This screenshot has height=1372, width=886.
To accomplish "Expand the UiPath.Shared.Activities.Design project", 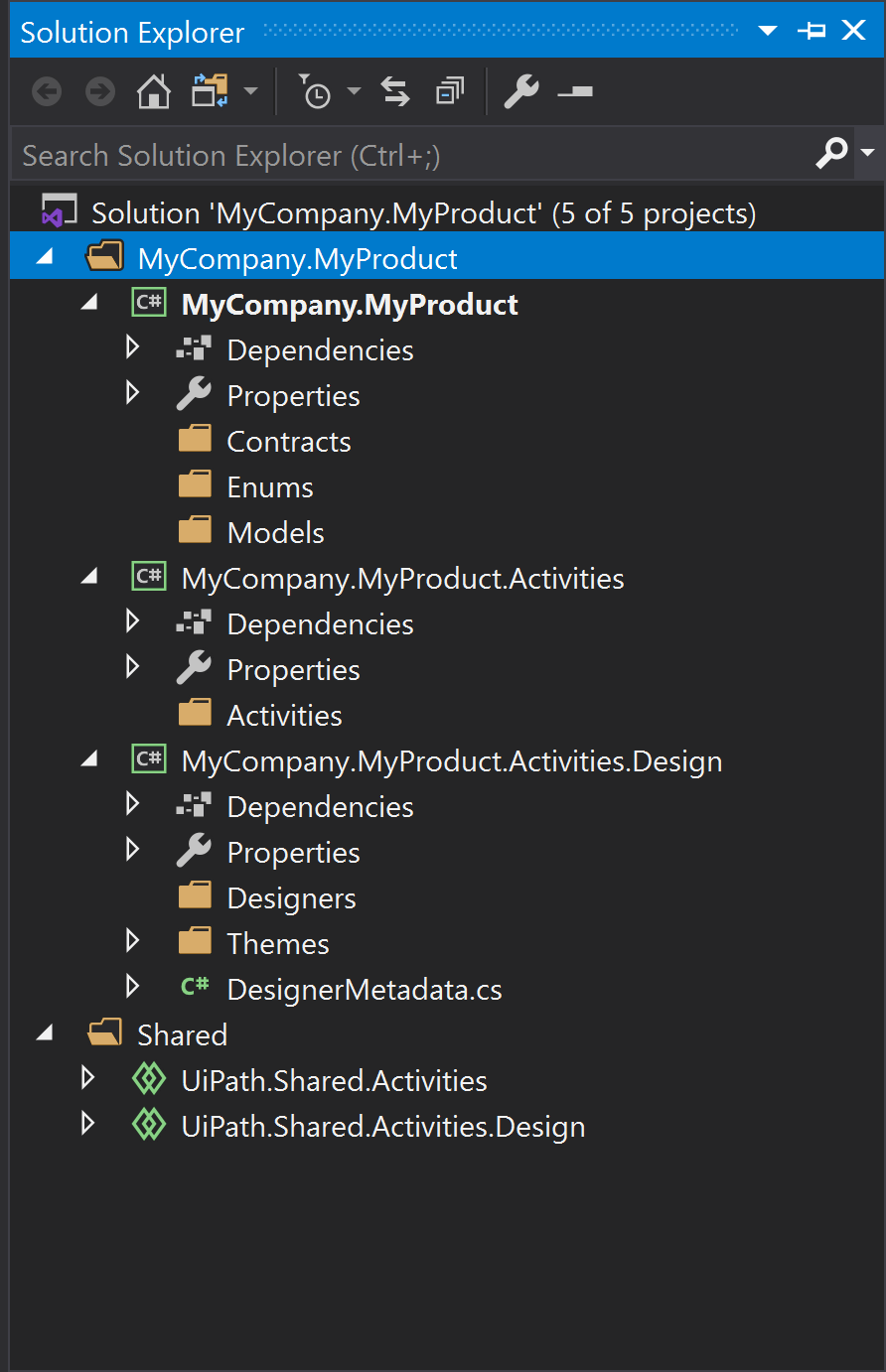I will [x=88, y=1124].
